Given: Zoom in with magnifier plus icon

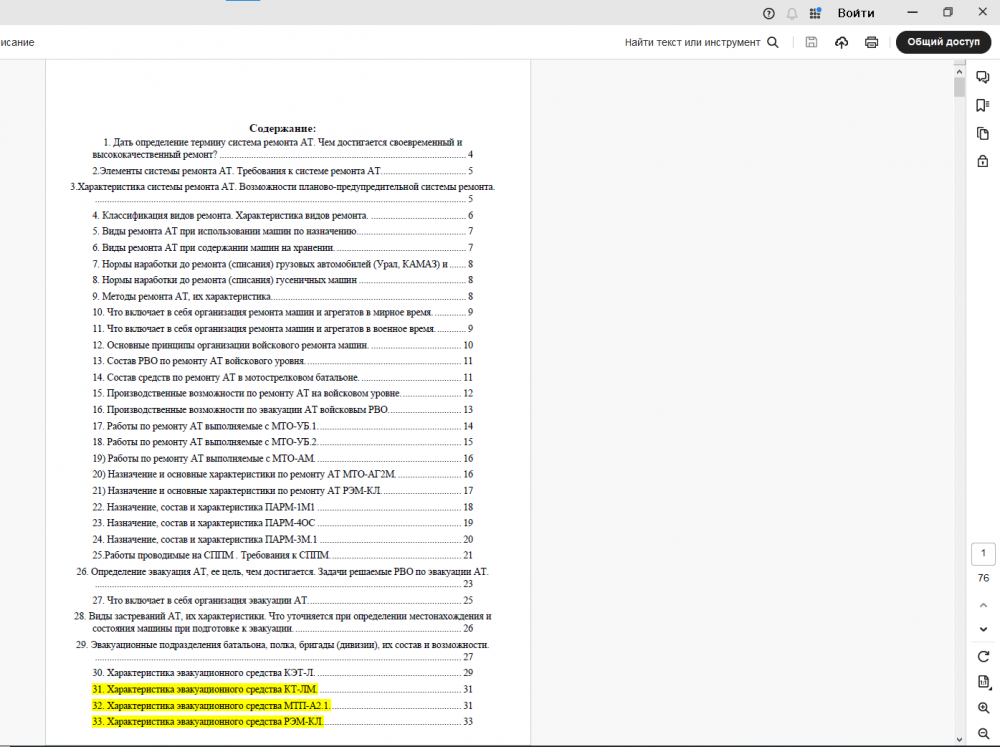Looking at the screenshot, I should pyautogui.click(x=983, y=707).
